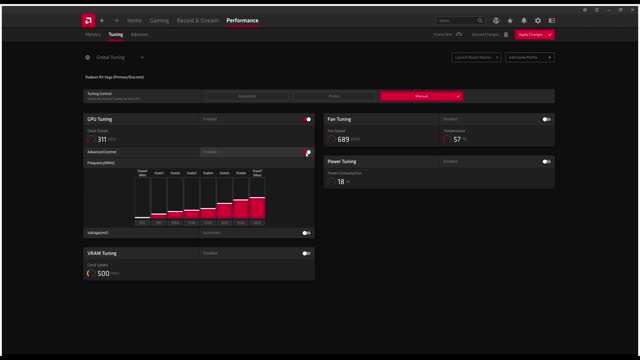Open favorites star icon
The width and height of the screenshot is (640, 360).
(x=510, y=20)
